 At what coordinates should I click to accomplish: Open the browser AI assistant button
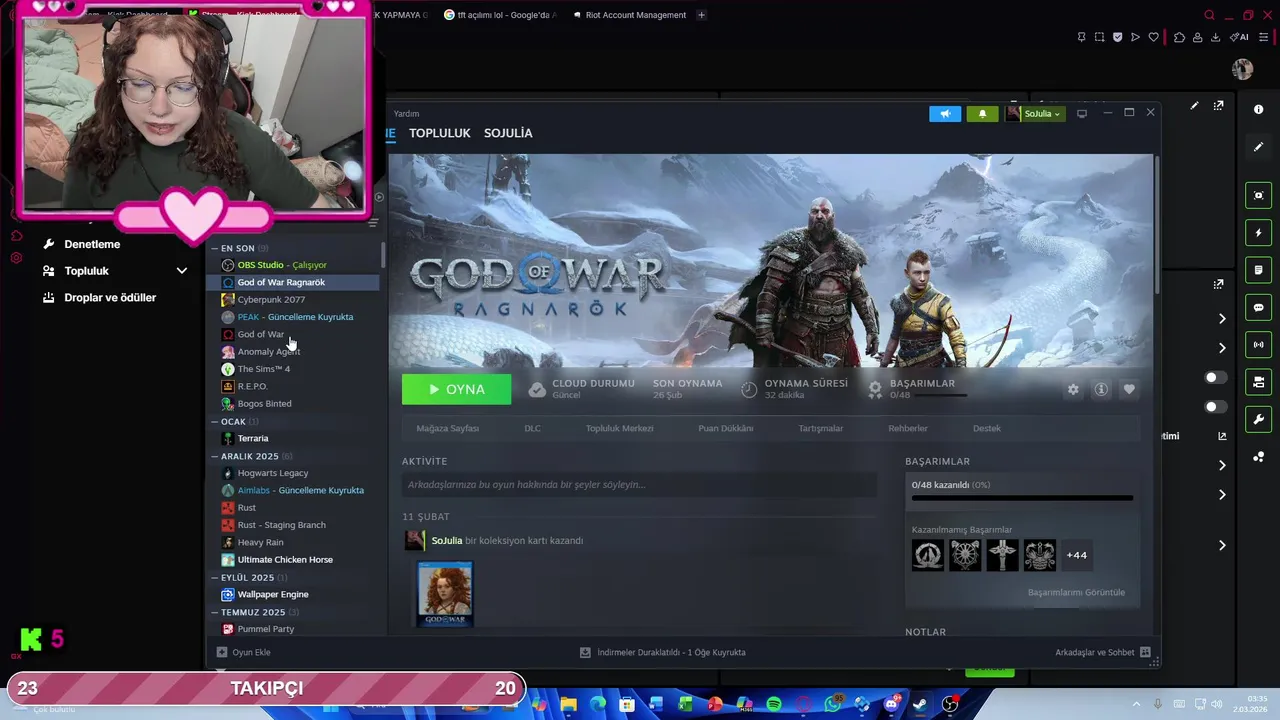1240,37
